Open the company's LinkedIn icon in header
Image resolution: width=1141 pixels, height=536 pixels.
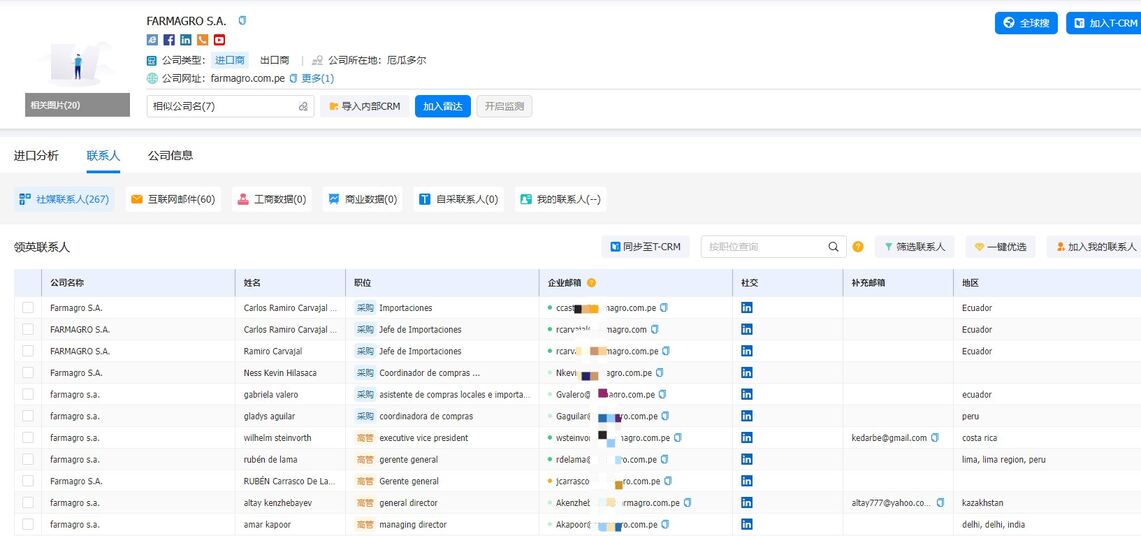coord(186,40)
